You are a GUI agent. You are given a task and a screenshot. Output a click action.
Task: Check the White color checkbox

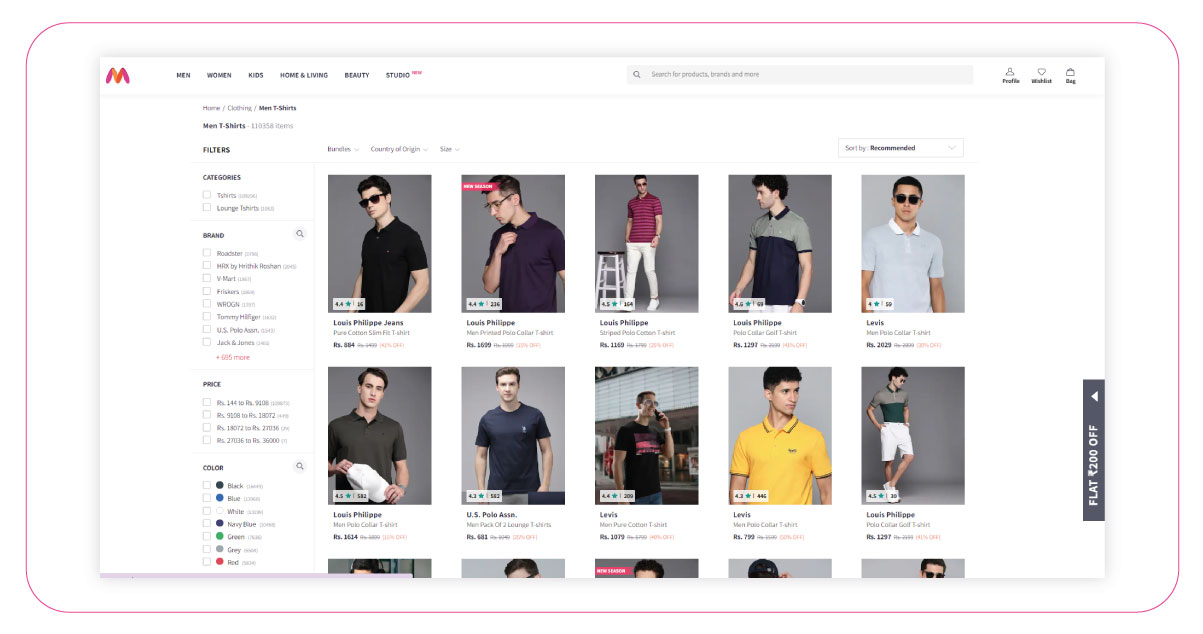coord(207,511)
